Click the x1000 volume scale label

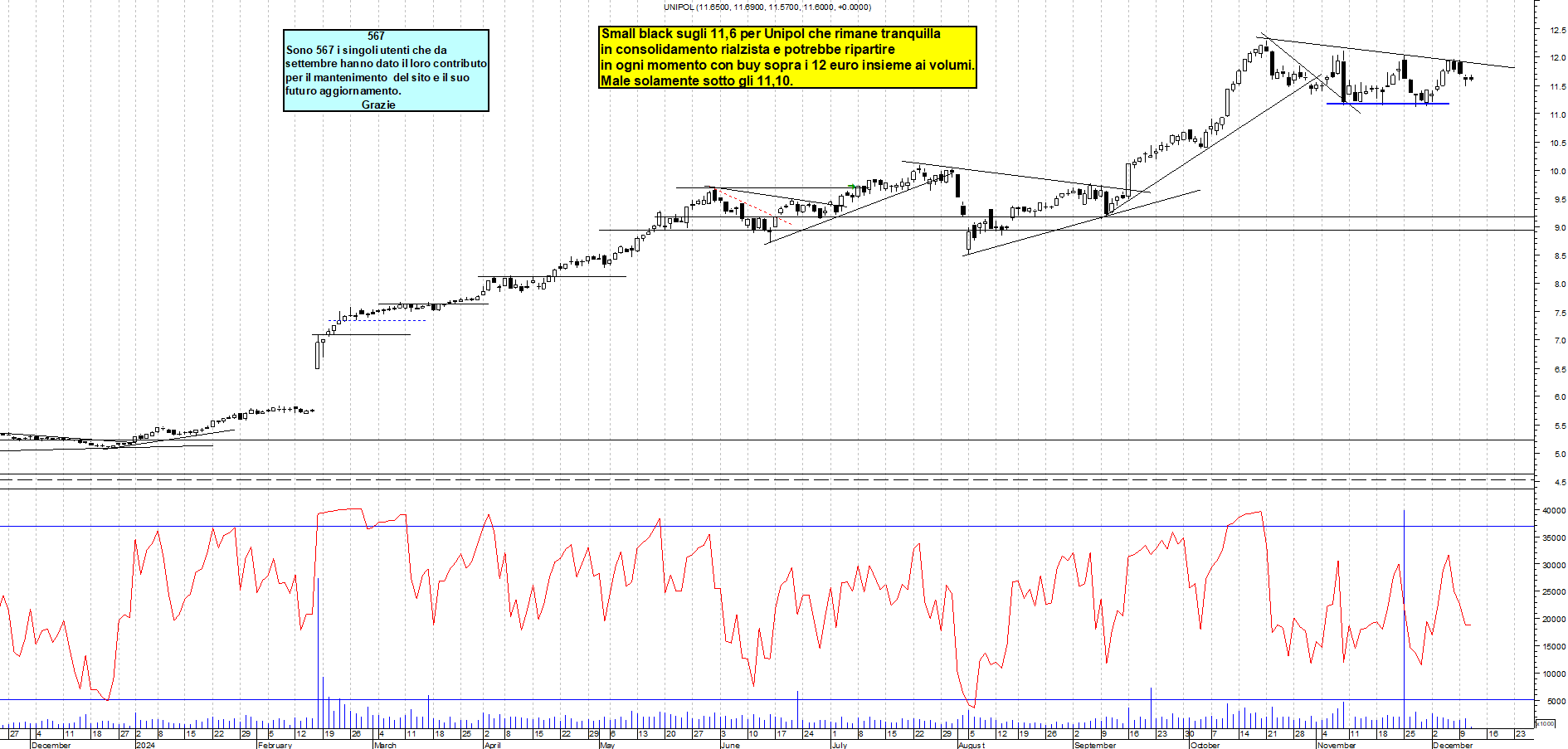point(1546,723)
